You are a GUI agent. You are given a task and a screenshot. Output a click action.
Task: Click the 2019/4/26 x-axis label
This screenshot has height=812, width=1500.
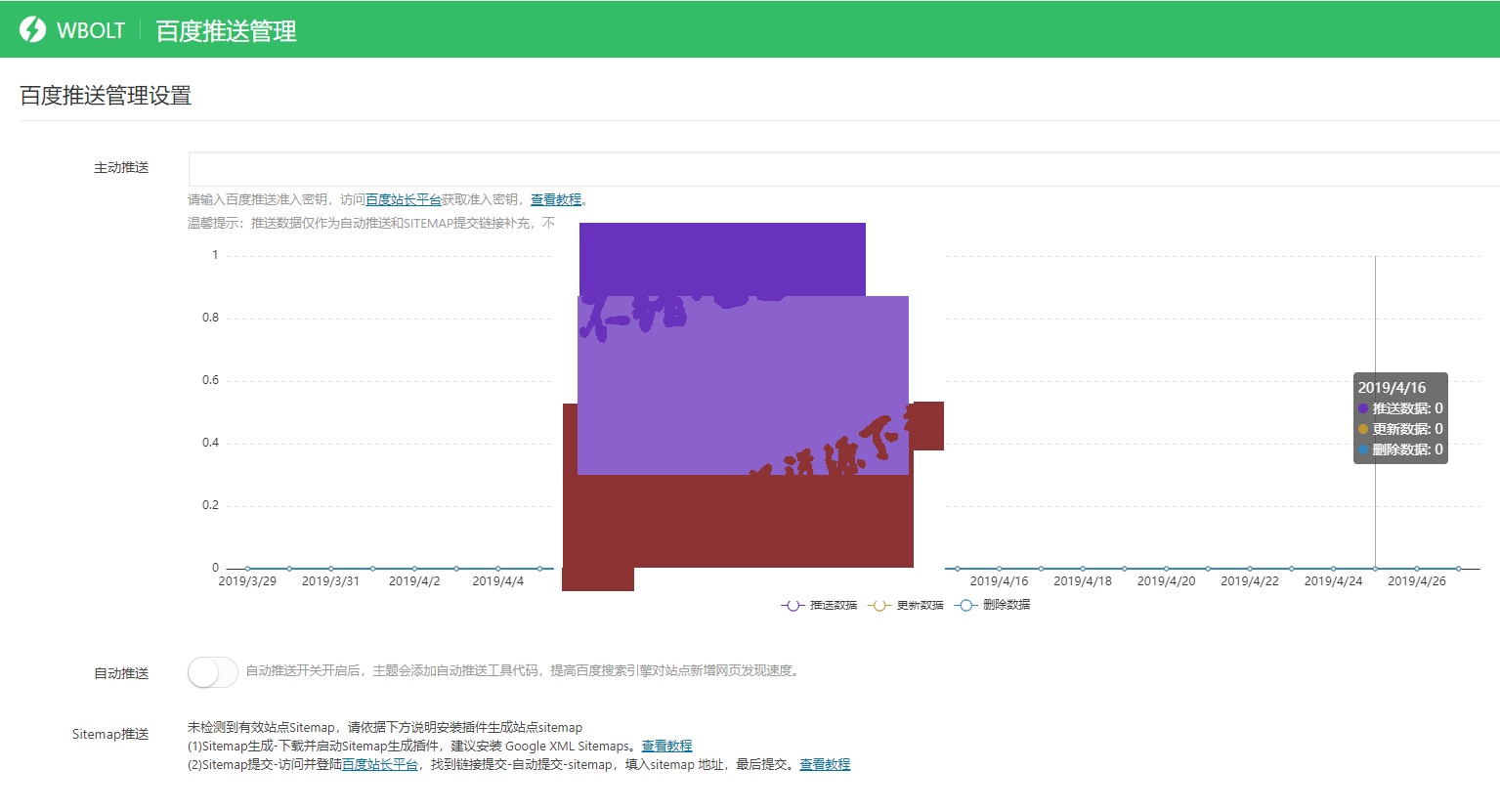coord(1417,581)
